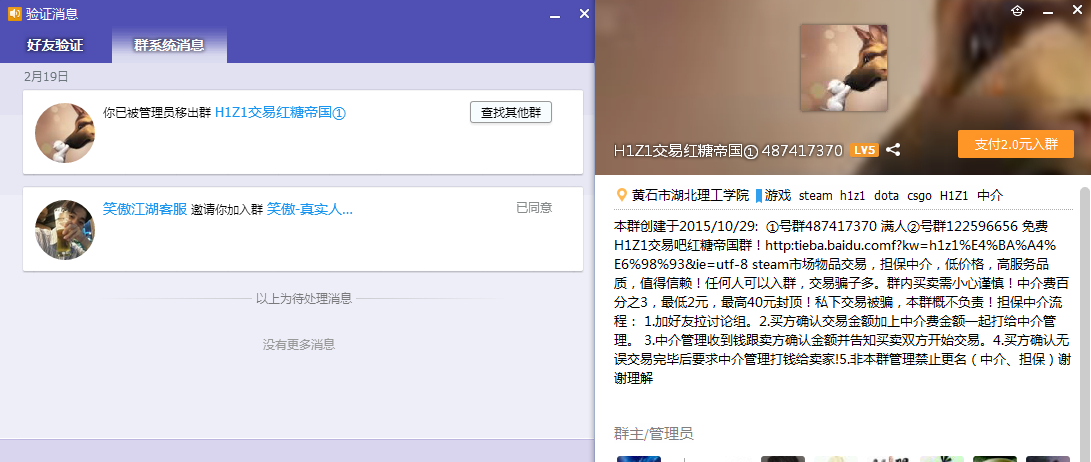Close the 验证消息 window
Image resolution: width=1091 pixels, height=462 pixels.
click(x=584, y=13)
